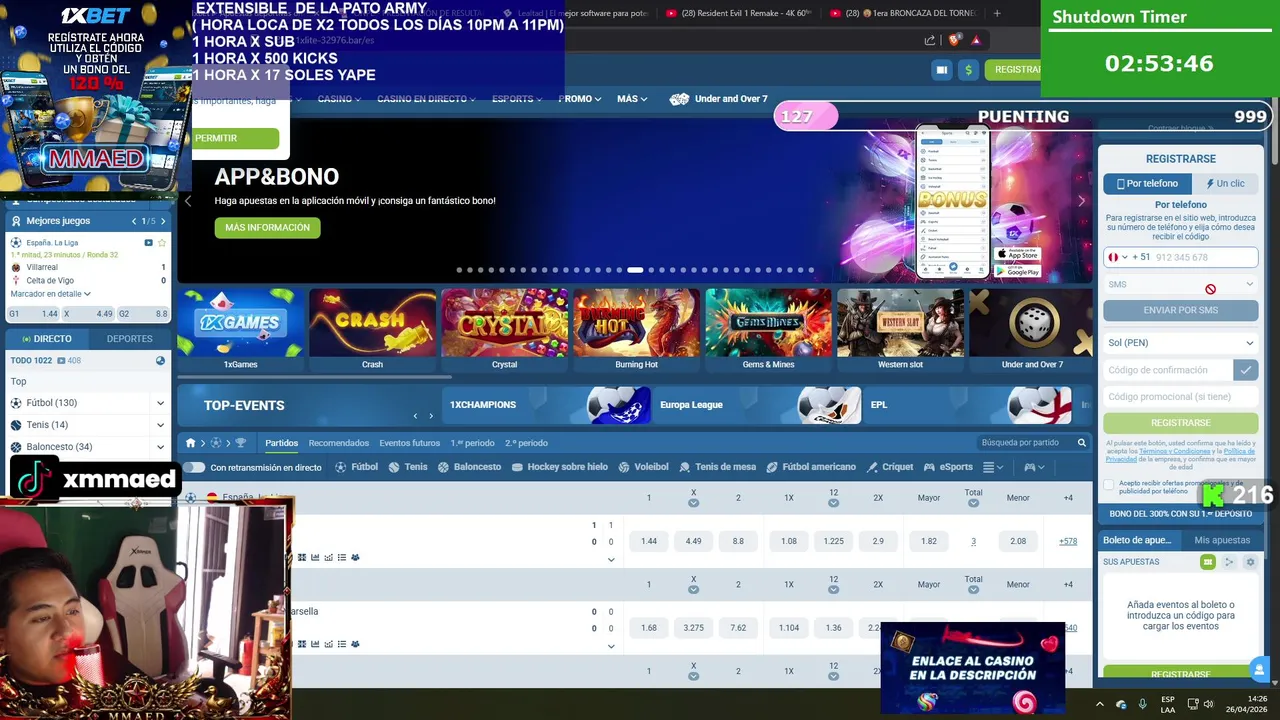Advance the APP&BONO banner with the right arrow
The width and height of the screenshot is (1280, 720).
[x=1081, y=201]
